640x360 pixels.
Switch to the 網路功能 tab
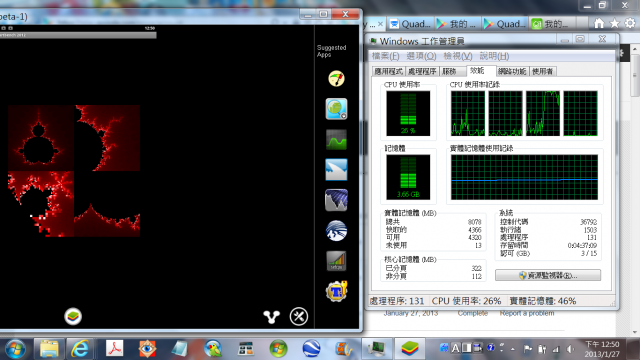tap(512, 71)
